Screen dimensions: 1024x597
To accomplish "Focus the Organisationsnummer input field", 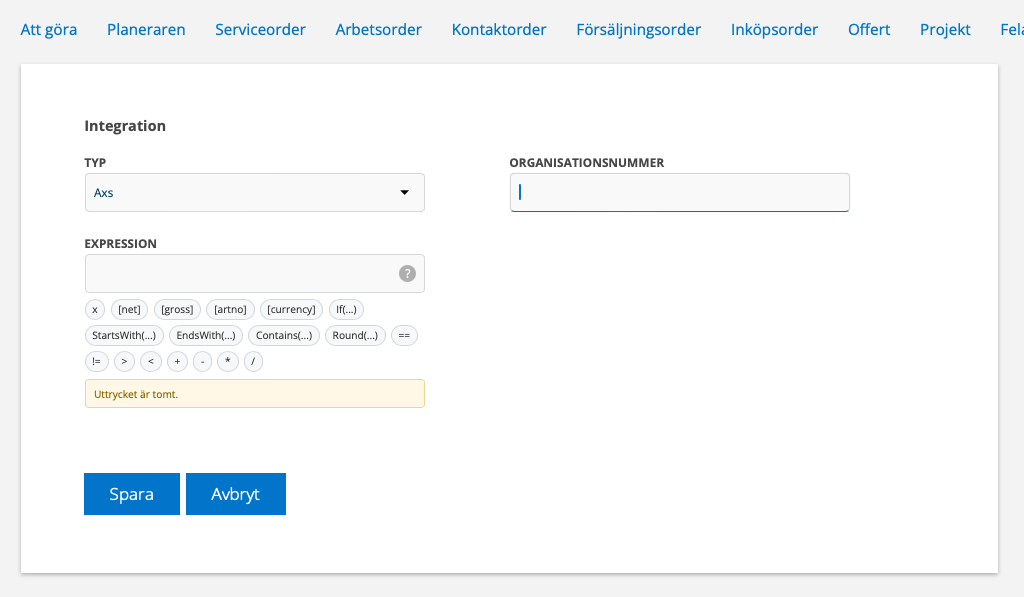I will click(x=679, y=192).
